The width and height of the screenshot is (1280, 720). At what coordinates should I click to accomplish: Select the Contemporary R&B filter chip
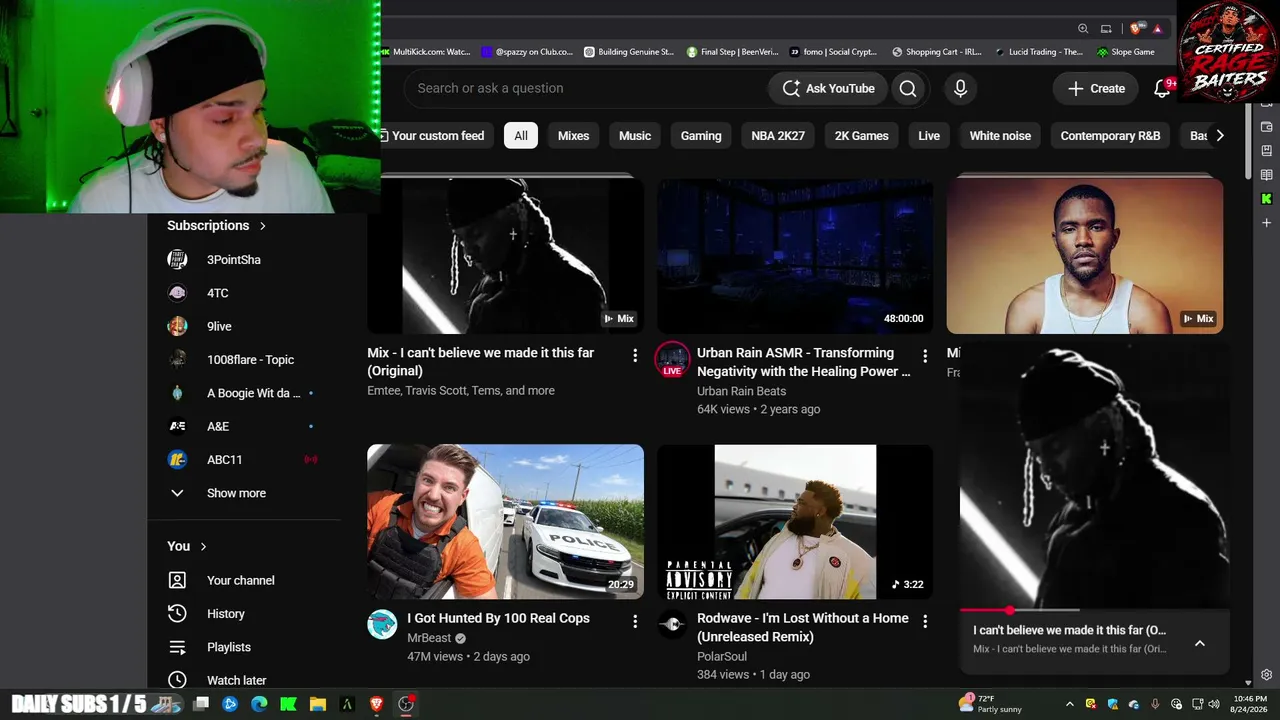(1110, 136)
